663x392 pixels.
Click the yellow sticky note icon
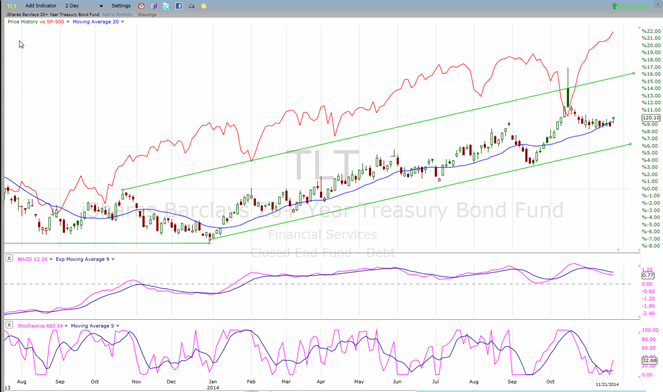click(204, 6)
